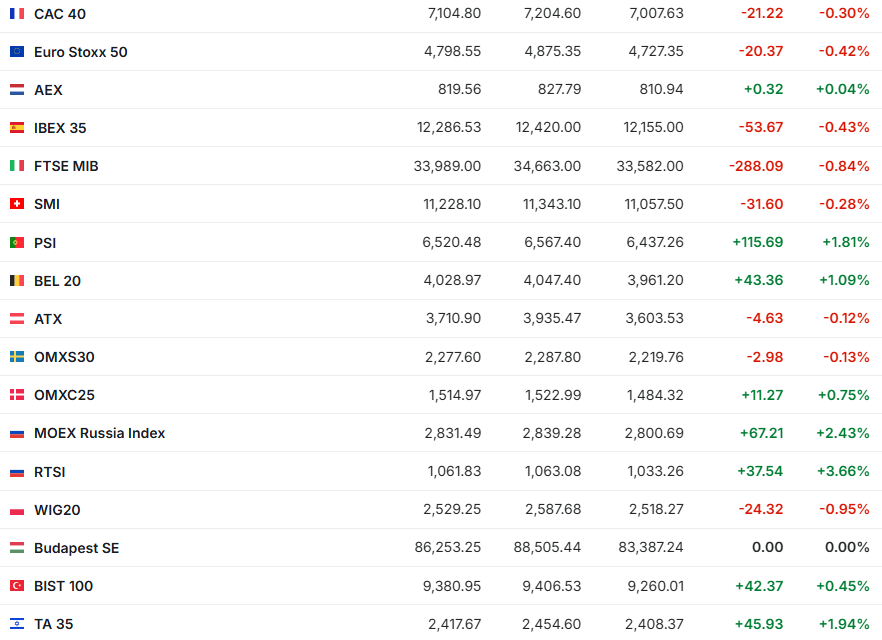882x640 pixels.
Task: Click the Turkey flag icon beside BIST 100
Action: [17, 586]
